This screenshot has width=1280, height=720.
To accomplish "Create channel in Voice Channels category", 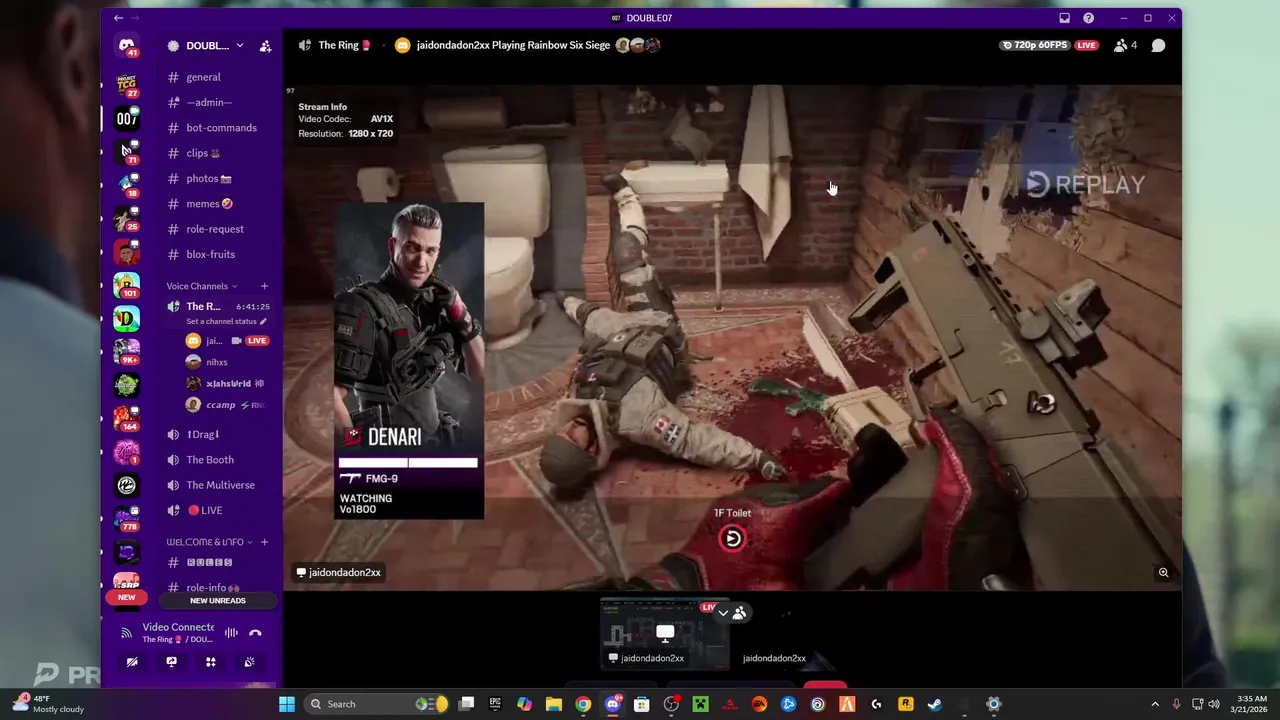I will coord(264,286).
